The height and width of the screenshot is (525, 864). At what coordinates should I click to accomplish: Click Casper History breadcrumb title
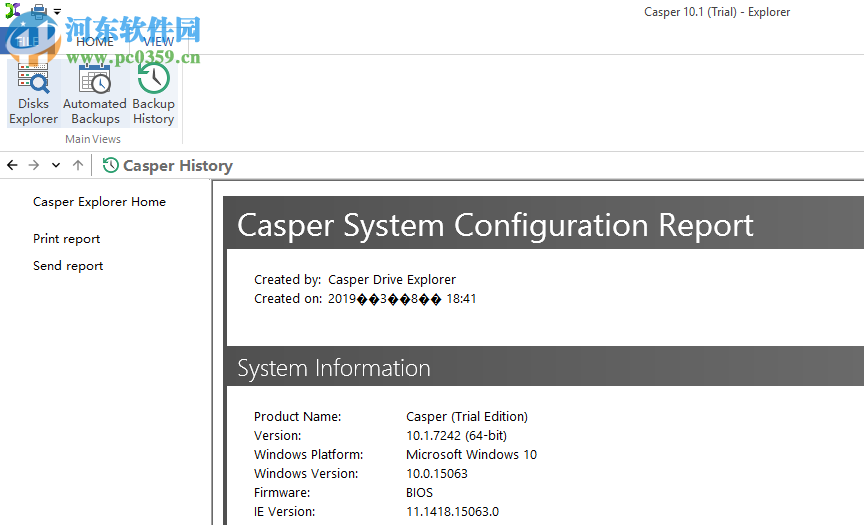177,165
